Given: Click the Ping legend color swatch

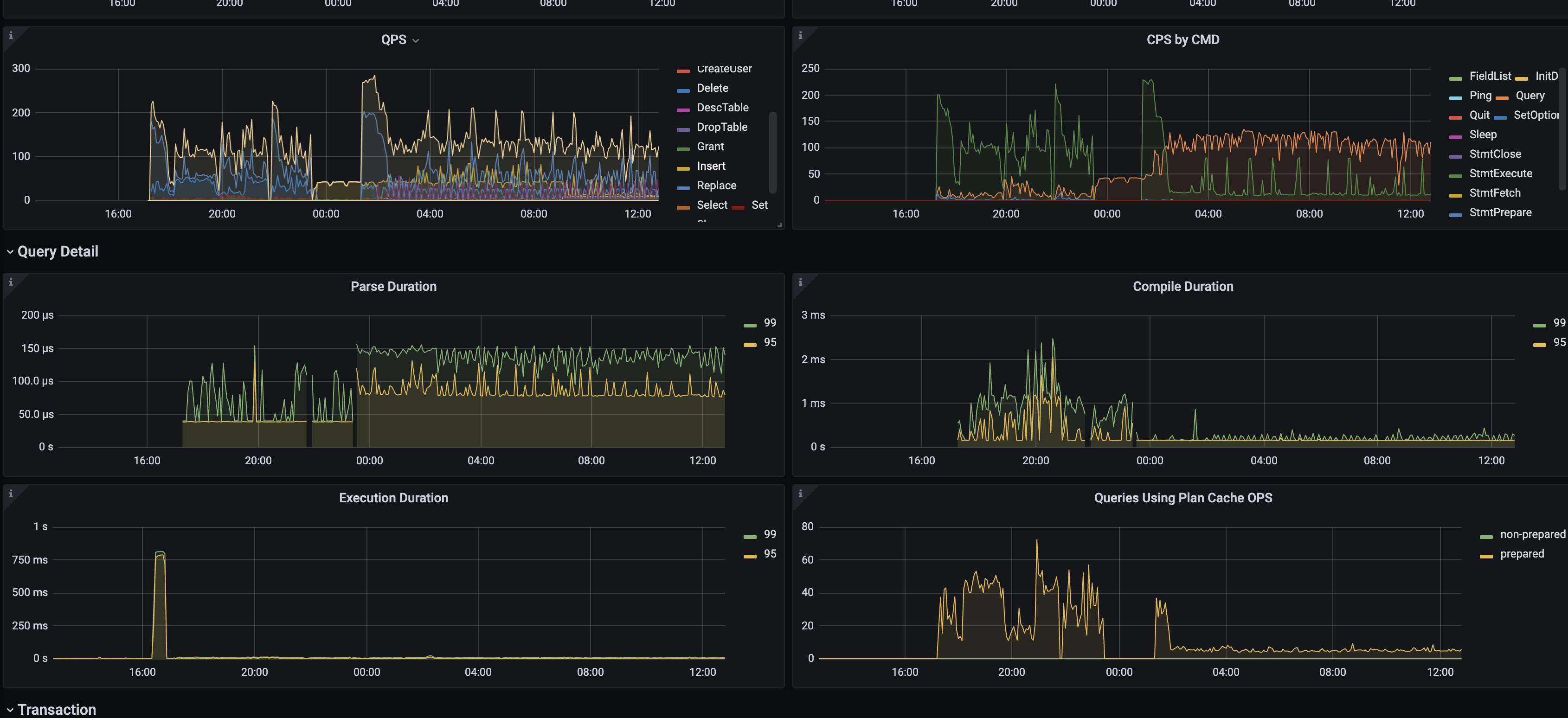Looking at the screenshot, I should click(x=1455, y=98).
